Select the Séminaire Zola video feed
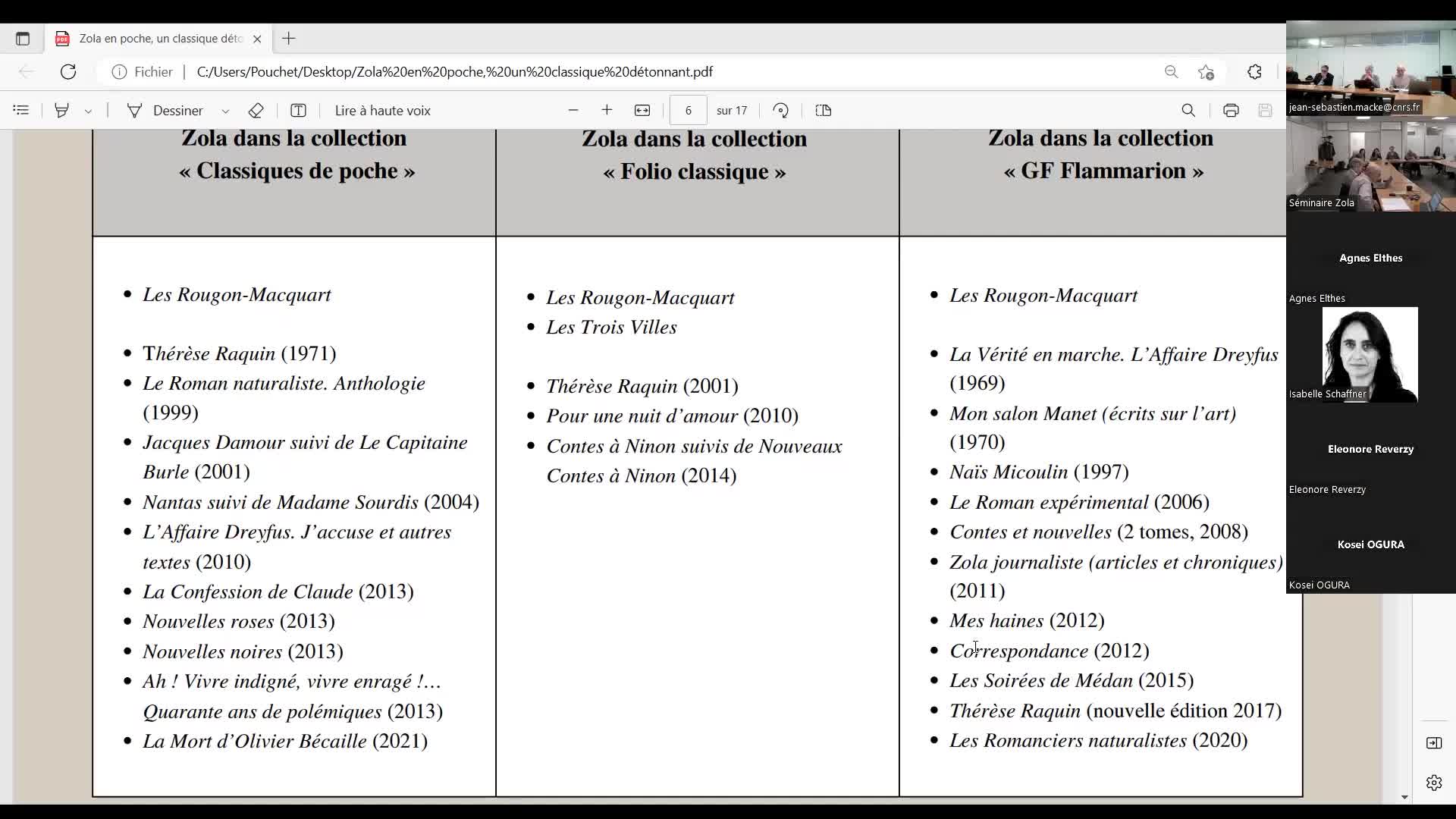The width and height of the screenshot is (1456, 819). pyautogui.click(x=1371, y=164)
